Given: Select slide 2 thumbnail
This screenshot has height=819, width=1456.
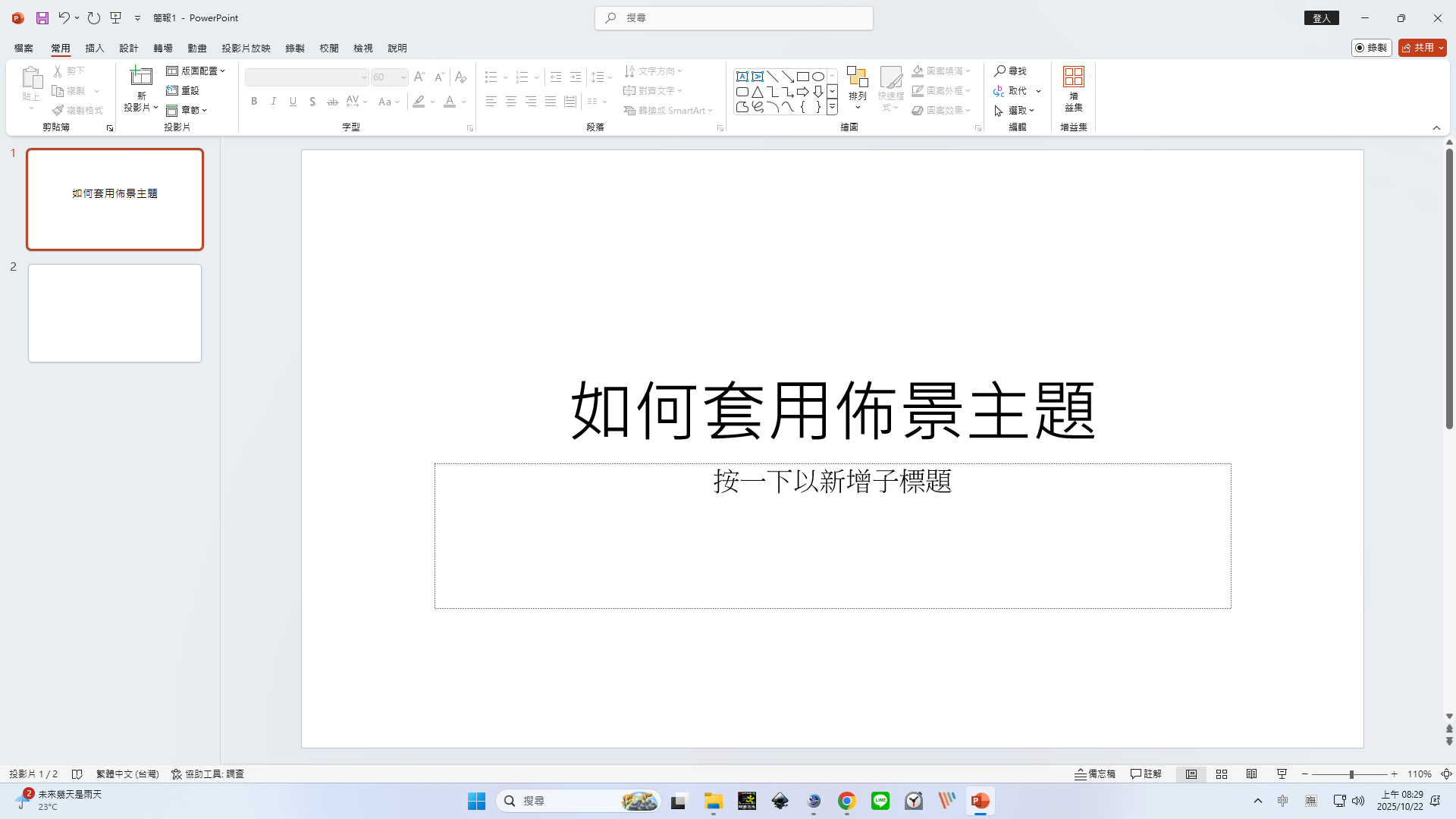Looking at the screenshot, I should pyautogui.click(x=115, y=313).
